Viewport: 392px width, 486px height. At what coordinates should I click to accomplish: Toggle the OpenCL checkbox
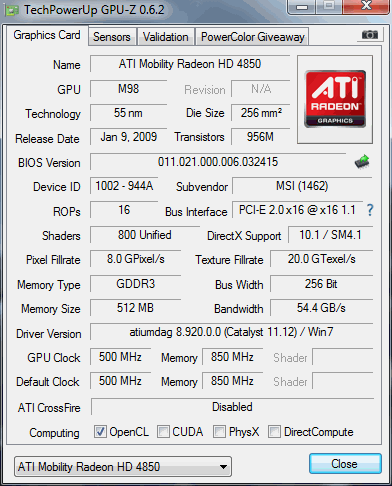point(100,431)
